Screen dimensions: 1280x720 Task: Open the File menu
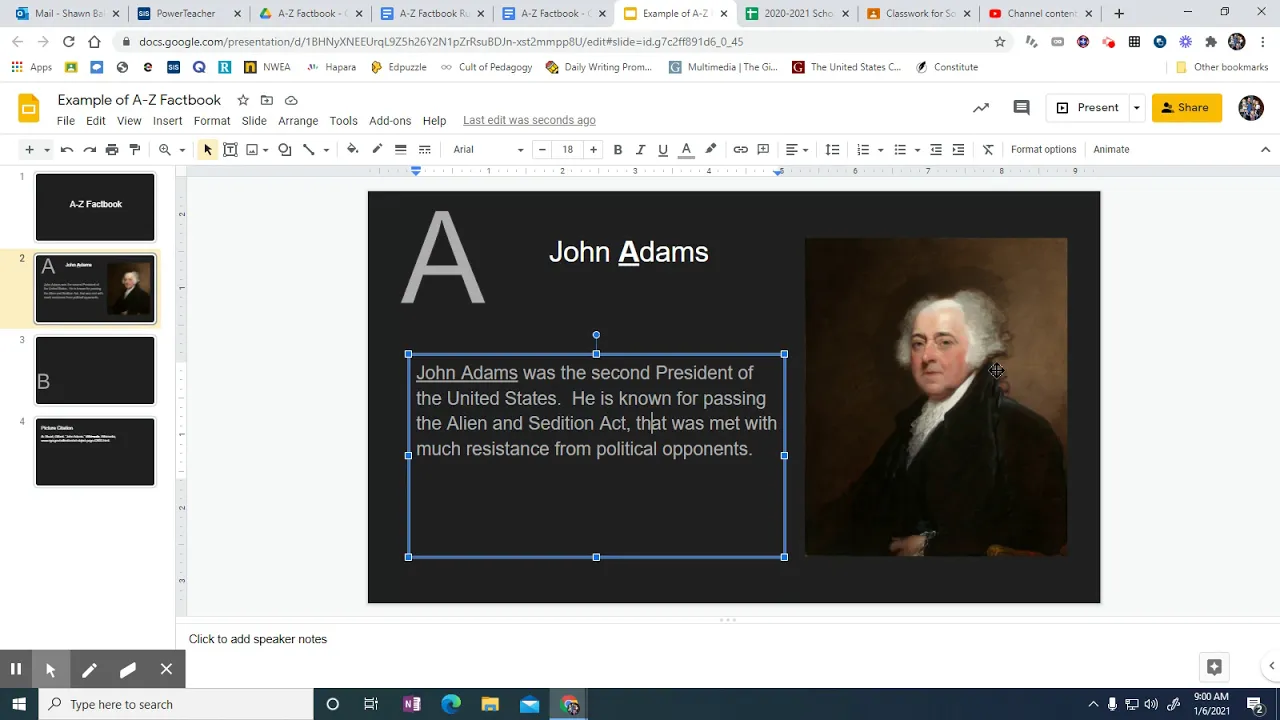66,121
